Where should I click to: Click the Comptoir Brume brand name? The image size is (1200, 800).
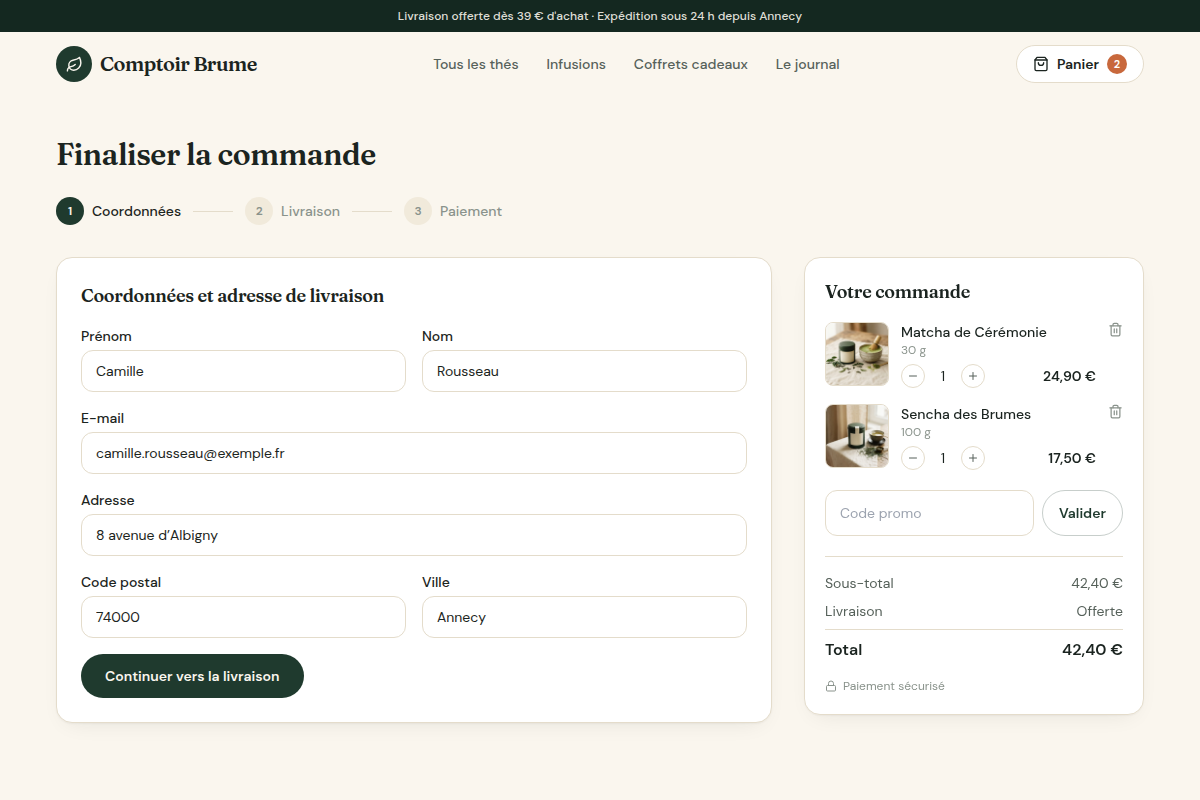[x=179, y=64]
